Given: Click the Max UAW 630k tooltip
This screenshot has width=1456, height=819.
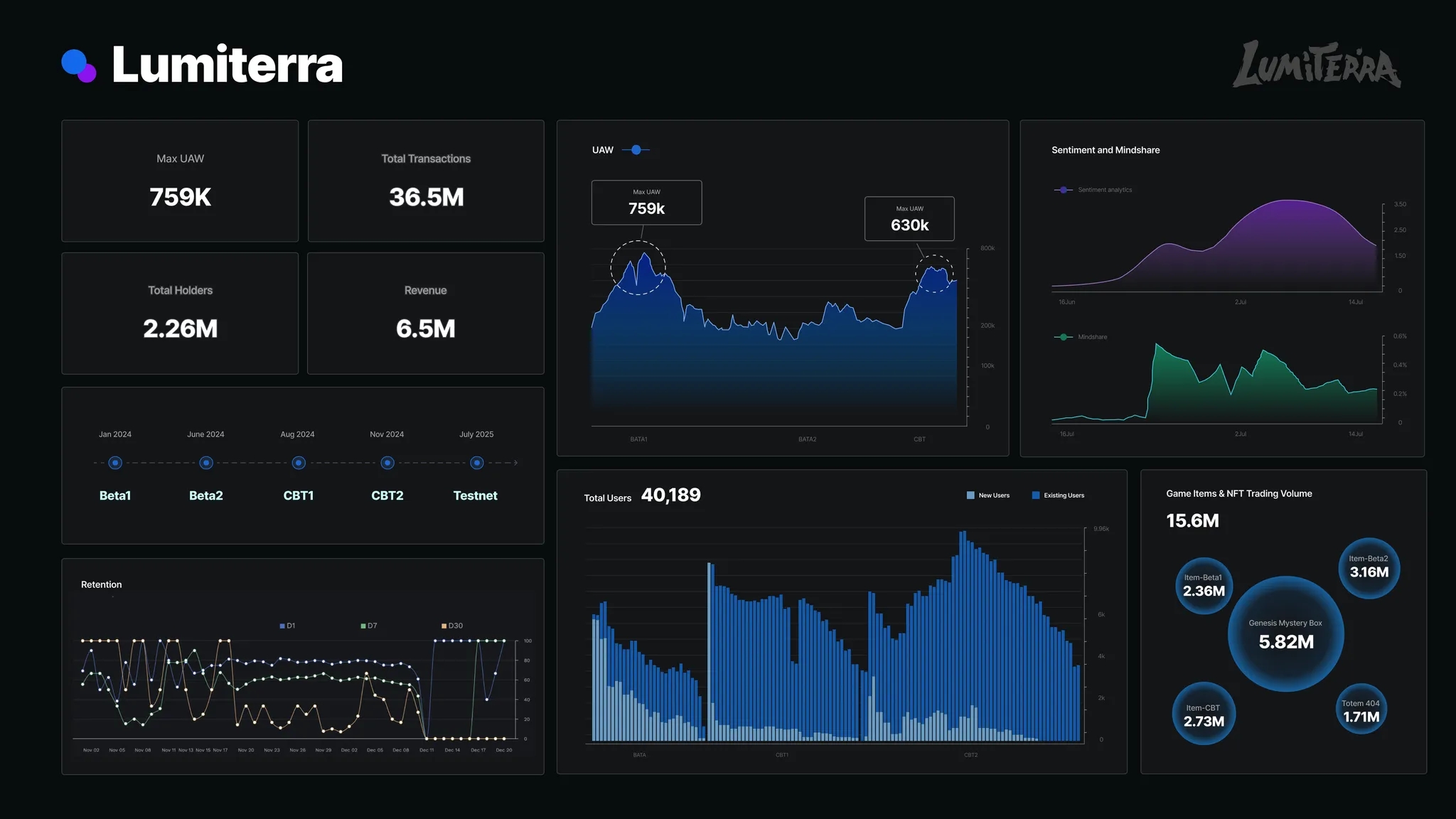Looking at the screenshot, I should pos(909,219).
